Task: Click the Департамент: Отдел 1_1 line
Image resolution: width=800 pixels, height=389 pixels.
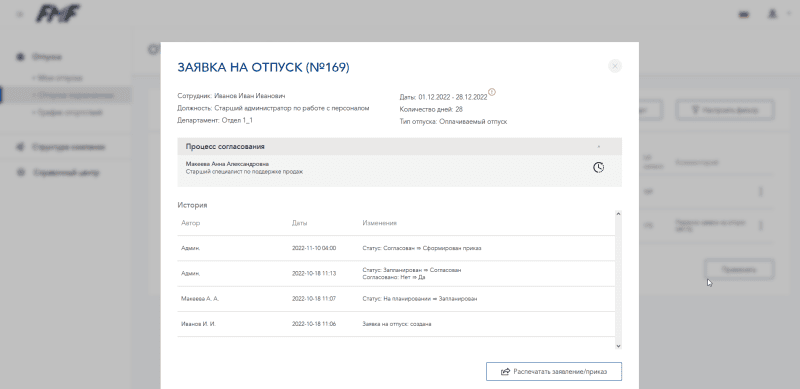Action: pyautogui.click(x=215, y=120)
